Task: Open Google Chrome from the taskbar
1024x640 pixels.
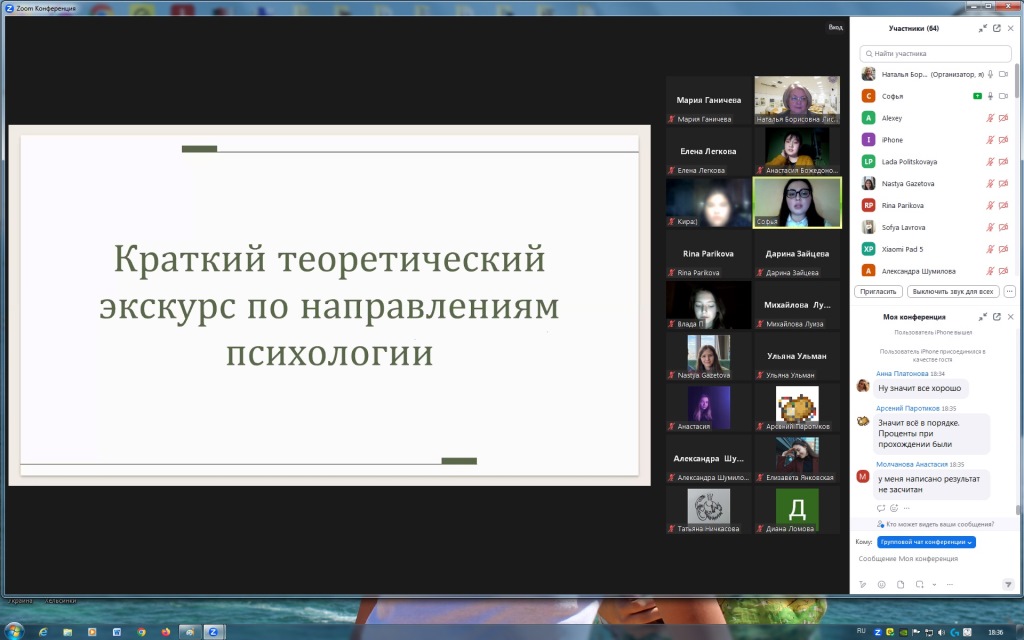Action: 141,632
